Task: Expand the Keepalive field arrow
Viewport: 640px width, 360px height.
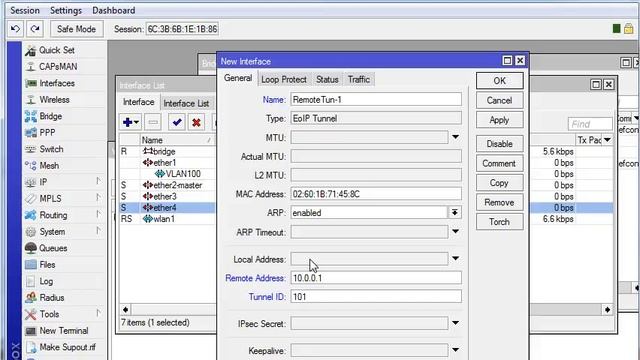Action: tap(456, 350)
